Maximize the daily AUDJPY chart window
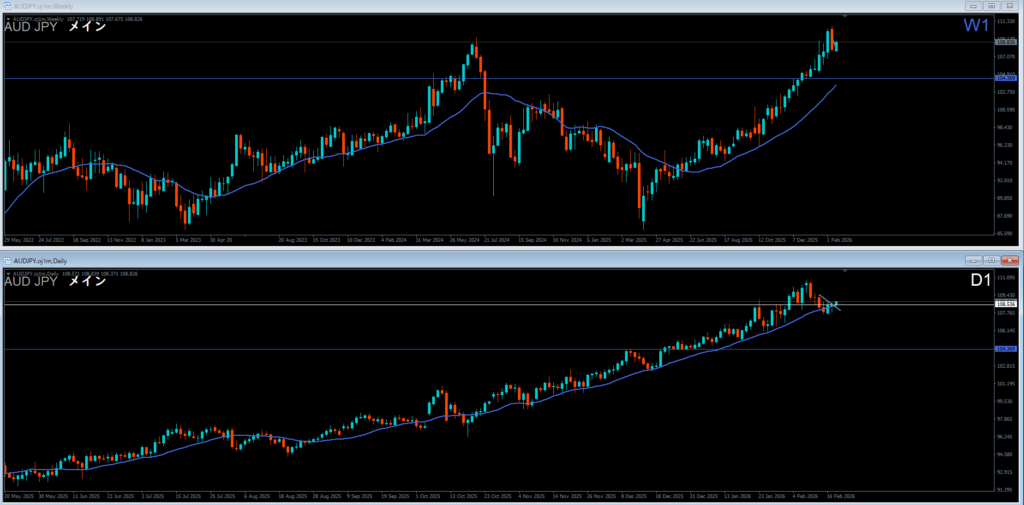Image resolution: width=1024 pixels, height=505 pixels. (990, 259)
